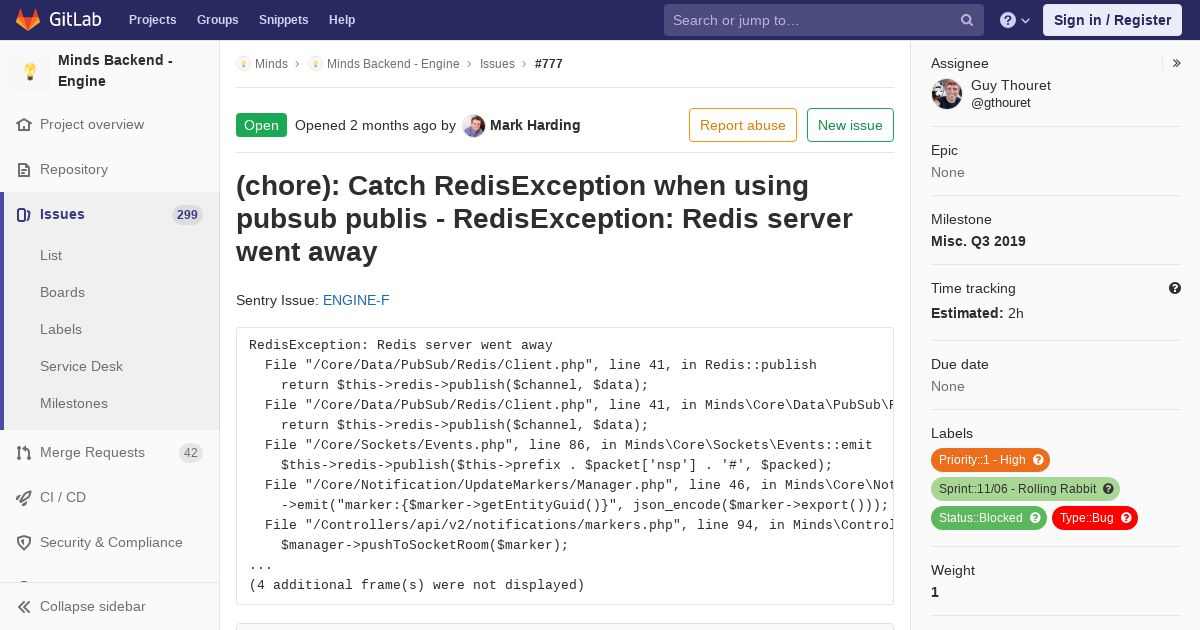Click the Security & Compliance shield icon
Screen dimensions: 1200x630
coord(24,543)
